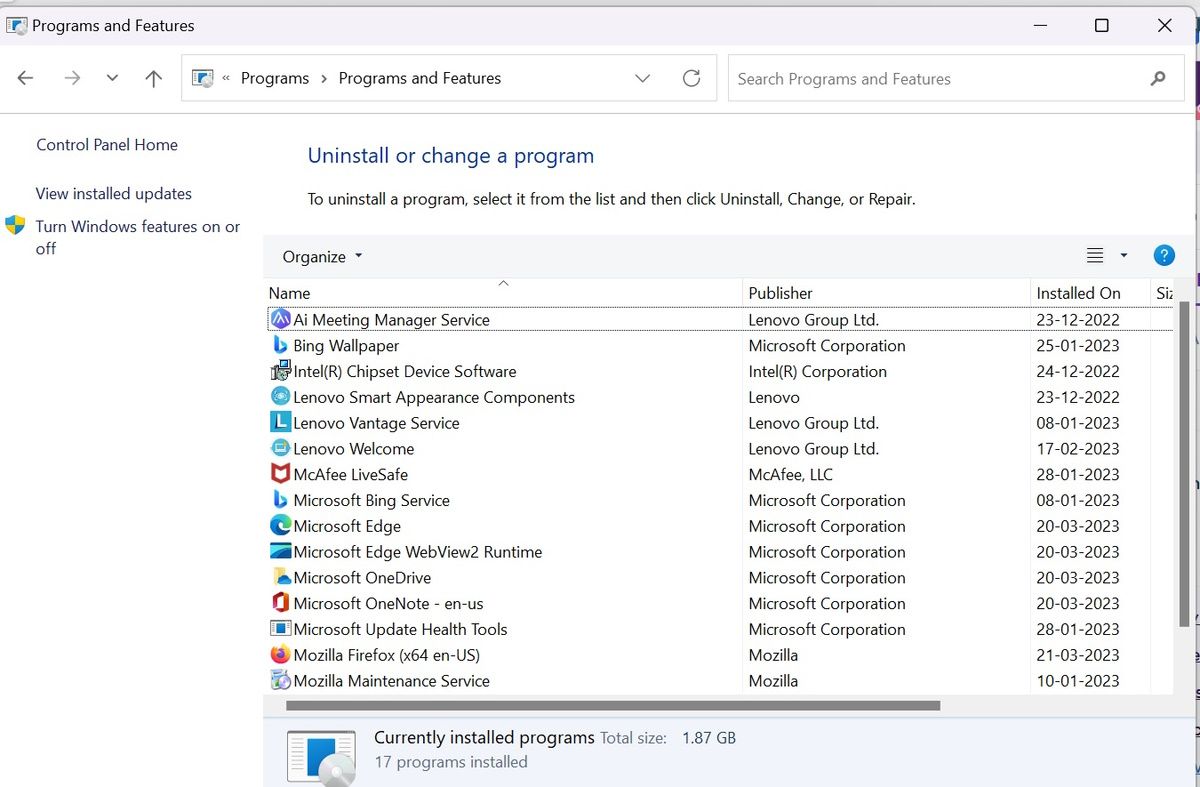Open the recent locations dropdown chevron

111,78
